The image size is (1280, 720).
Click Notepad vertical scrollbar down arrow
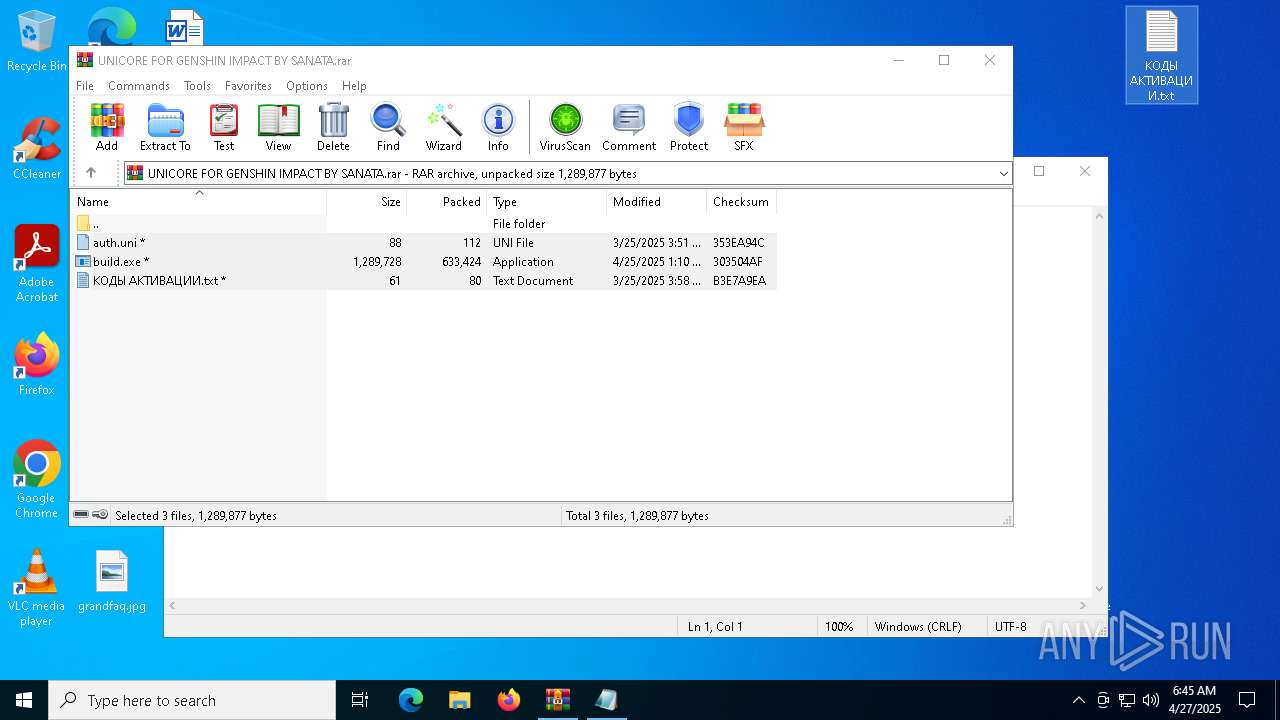(x=1100, y=589)
